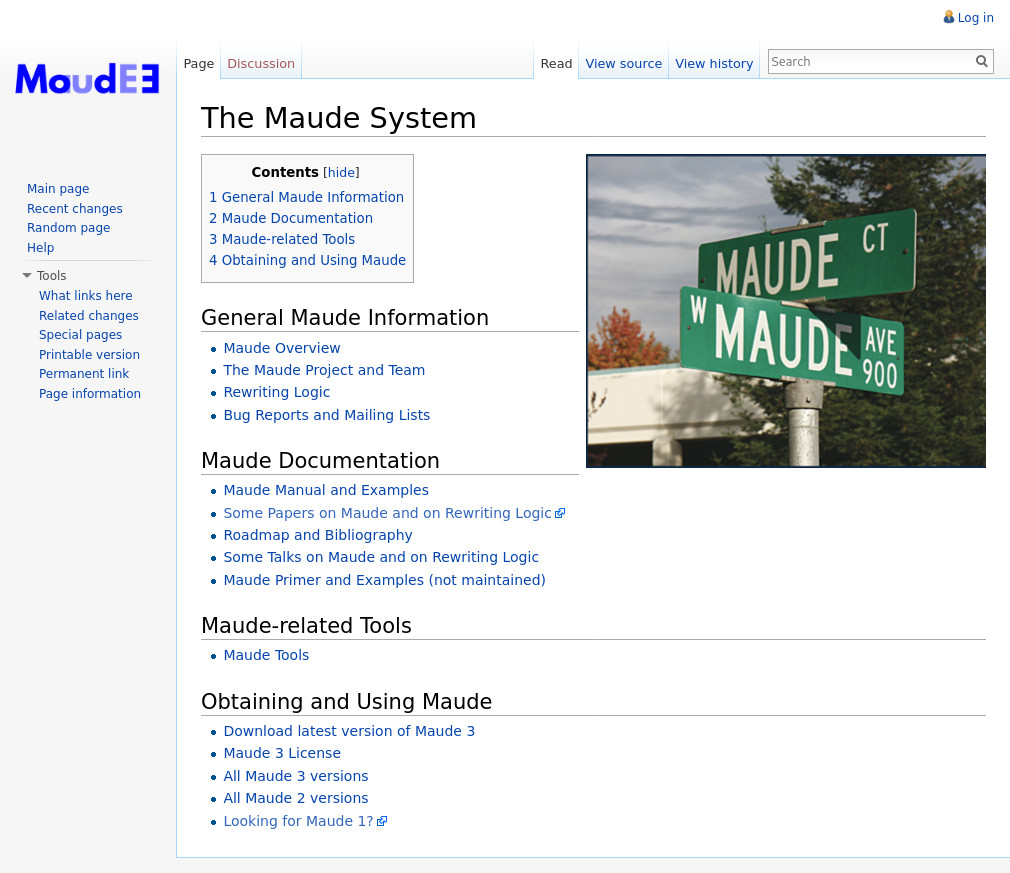Click the user icon beside Log in
This screenshot has width=1010, height=873.
948,17
